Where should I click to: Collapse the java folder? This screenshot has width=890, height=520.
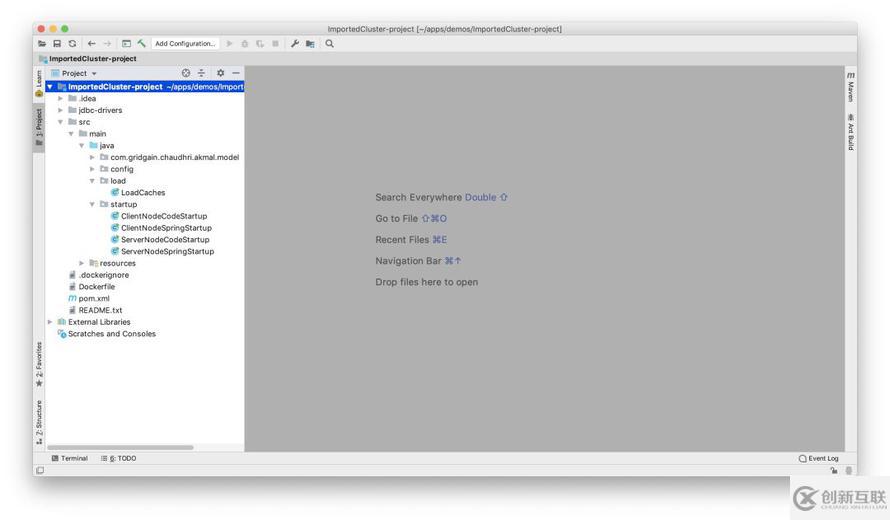pos(82,146)
